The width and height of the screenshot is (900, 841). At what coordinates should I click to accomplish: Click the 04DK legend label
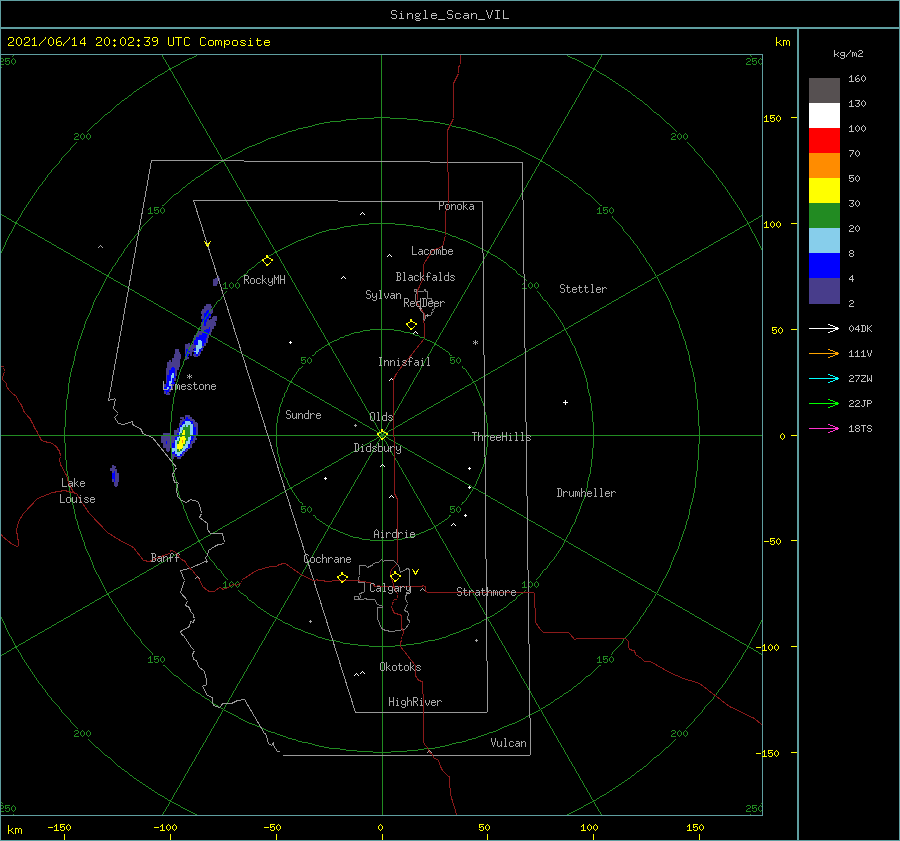point(860,329)
